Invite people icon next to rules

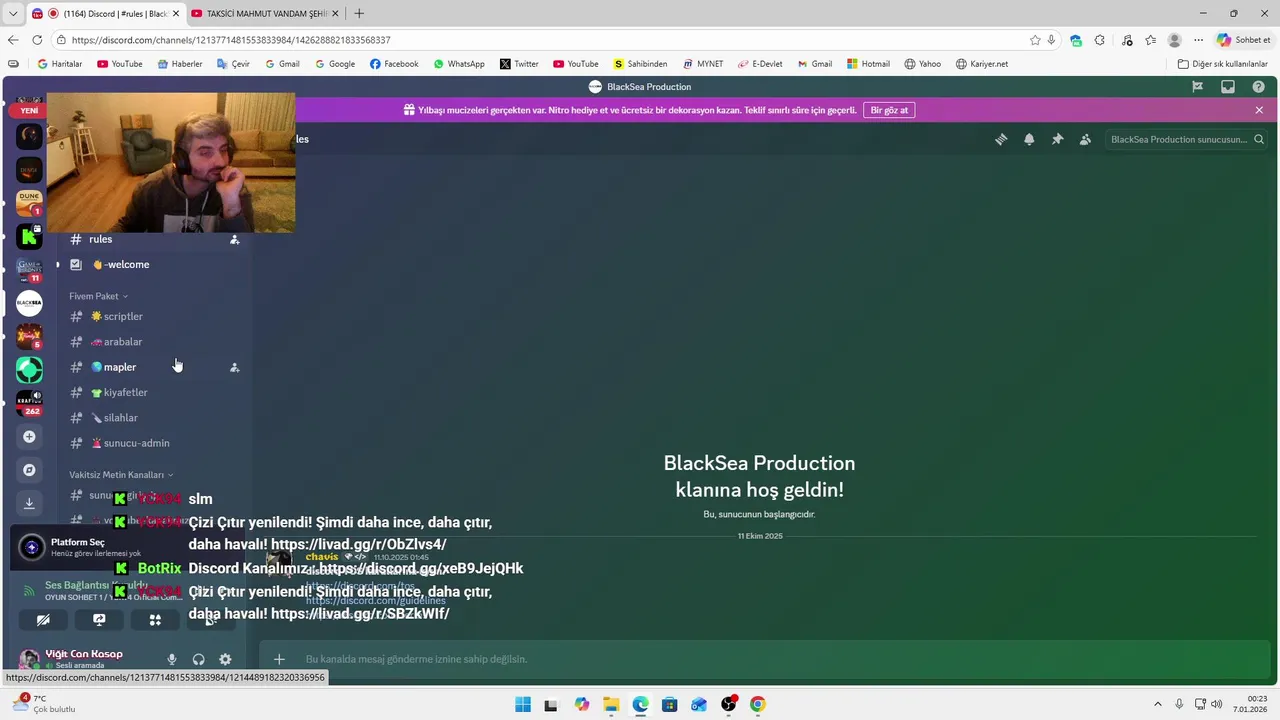(235, 240)
